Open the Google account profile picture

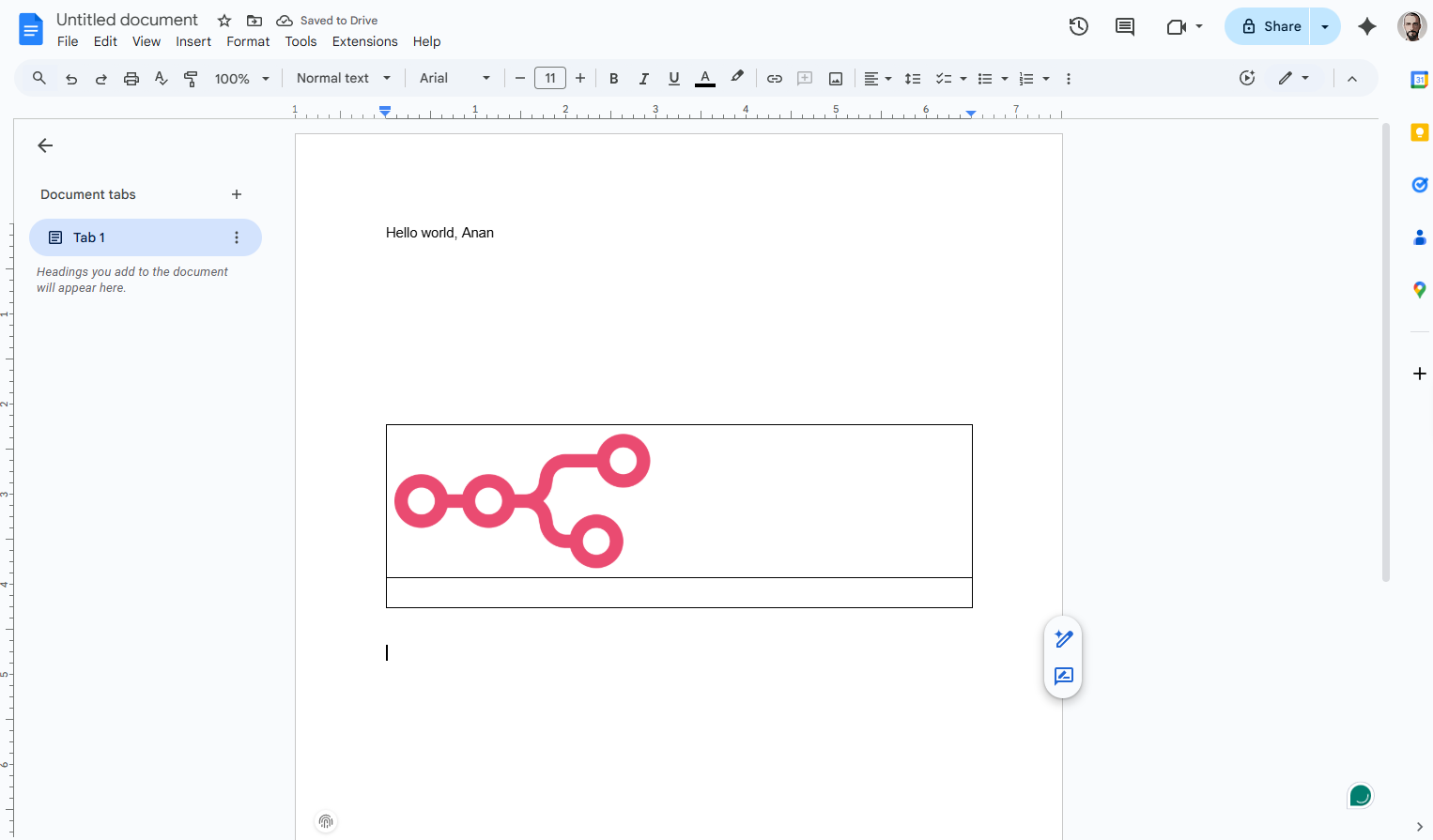(x=1411, y=26)
